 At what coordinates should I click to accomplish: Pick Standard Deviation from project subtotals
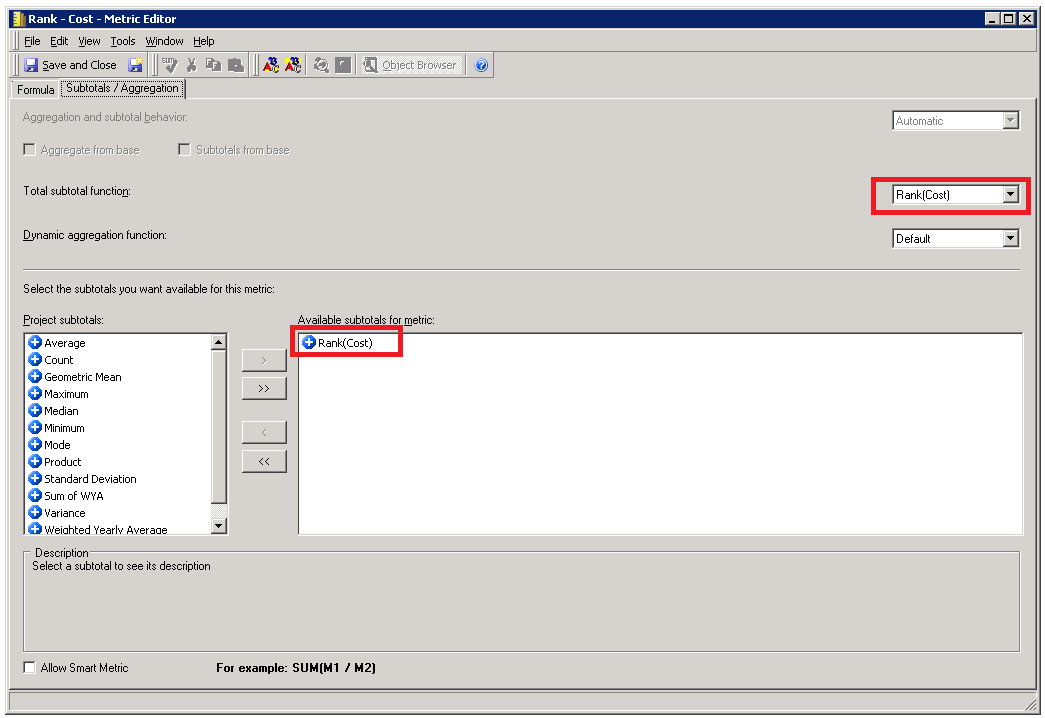pos(90,479)
